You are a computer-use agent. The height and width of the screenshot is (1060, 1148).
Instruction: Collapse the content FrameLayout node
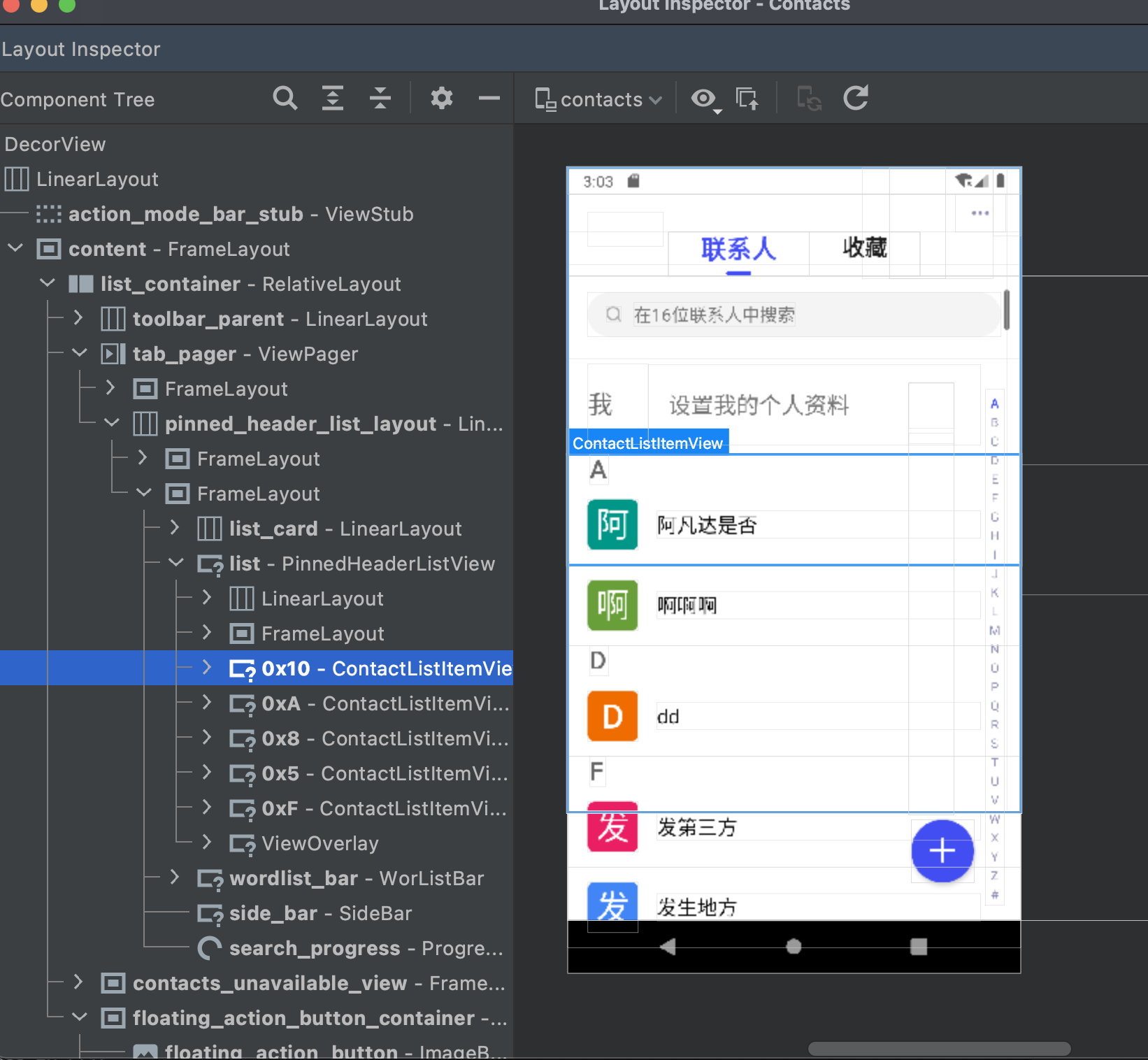point(15,248)
